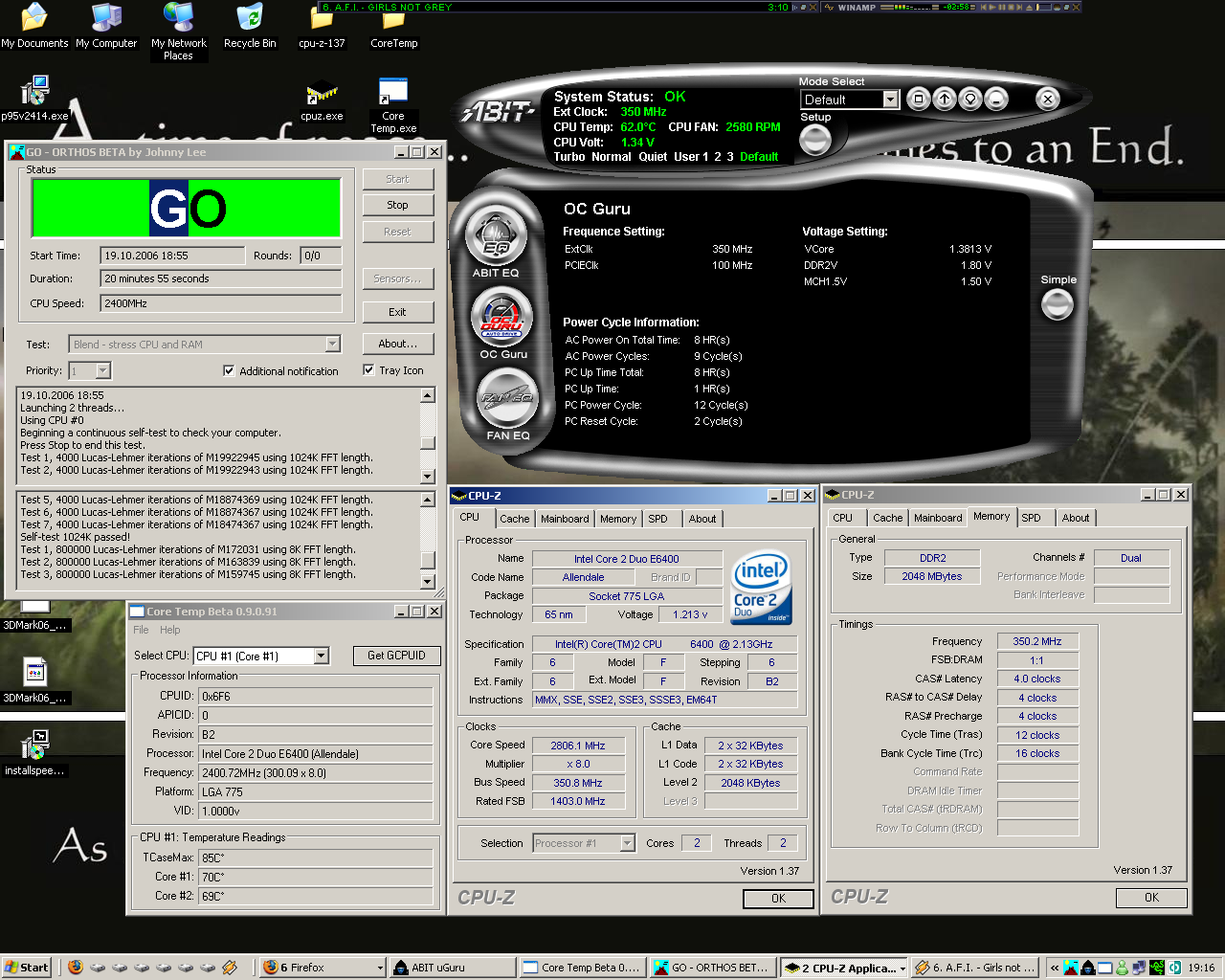Open the cpu-z-137 folder icon
The width and height of the screenshot is (1225, 980).
pyautogui.click(x=322, y=26)
